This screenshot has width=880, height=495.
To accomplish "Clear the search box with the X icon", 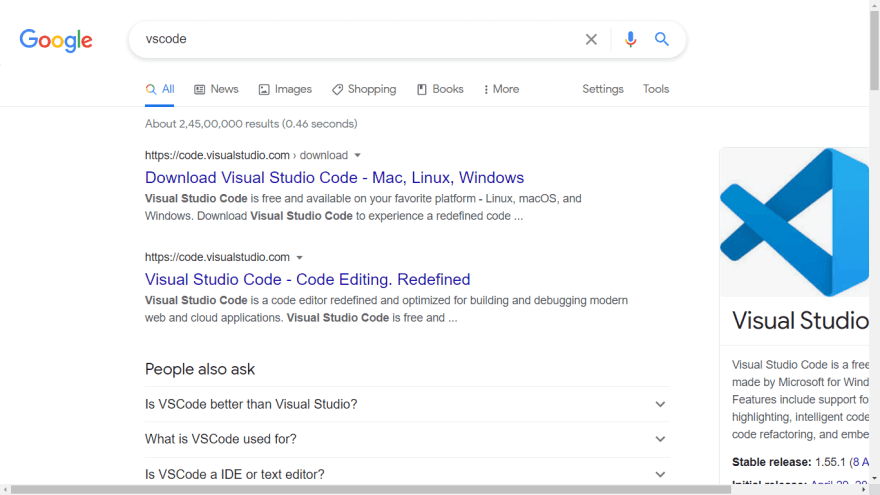I will pyautogui.click(x=591, y=39).
